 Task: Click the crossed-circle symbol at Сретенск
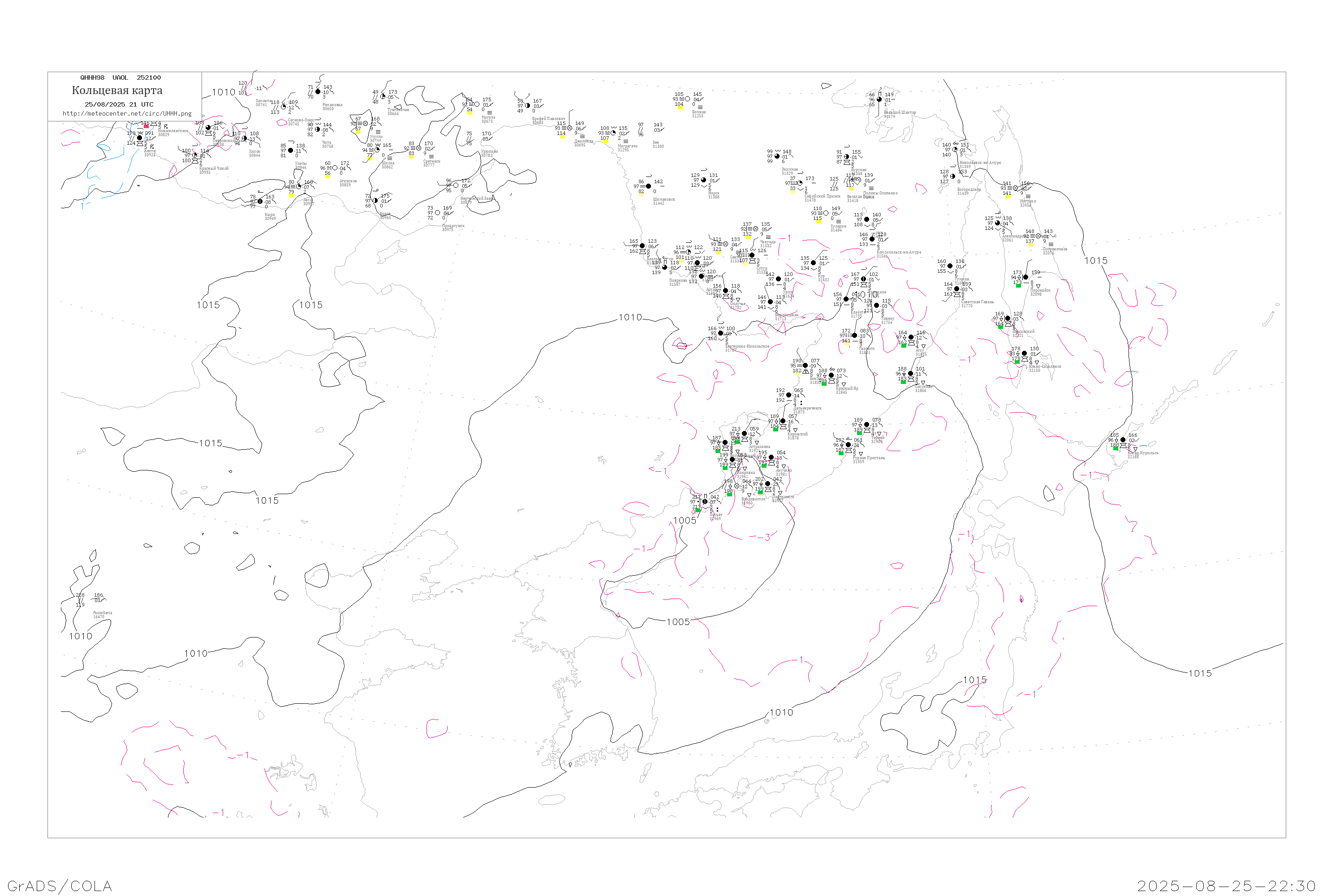419,149
